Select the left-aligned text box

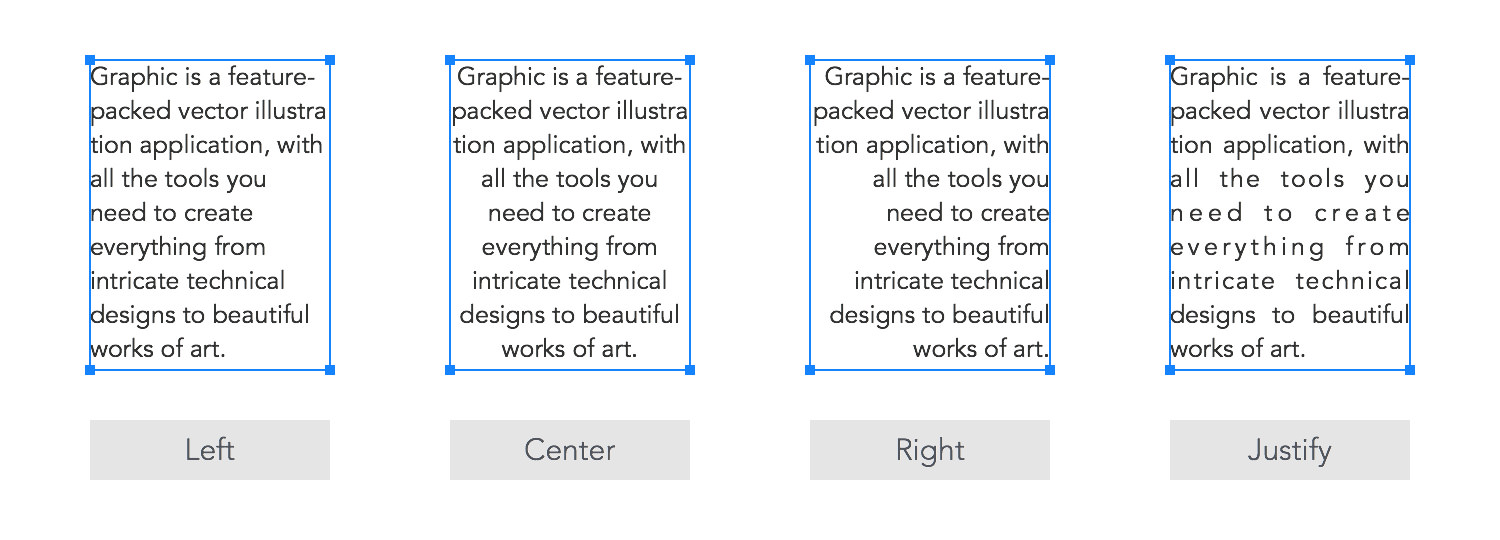[210, 215]
